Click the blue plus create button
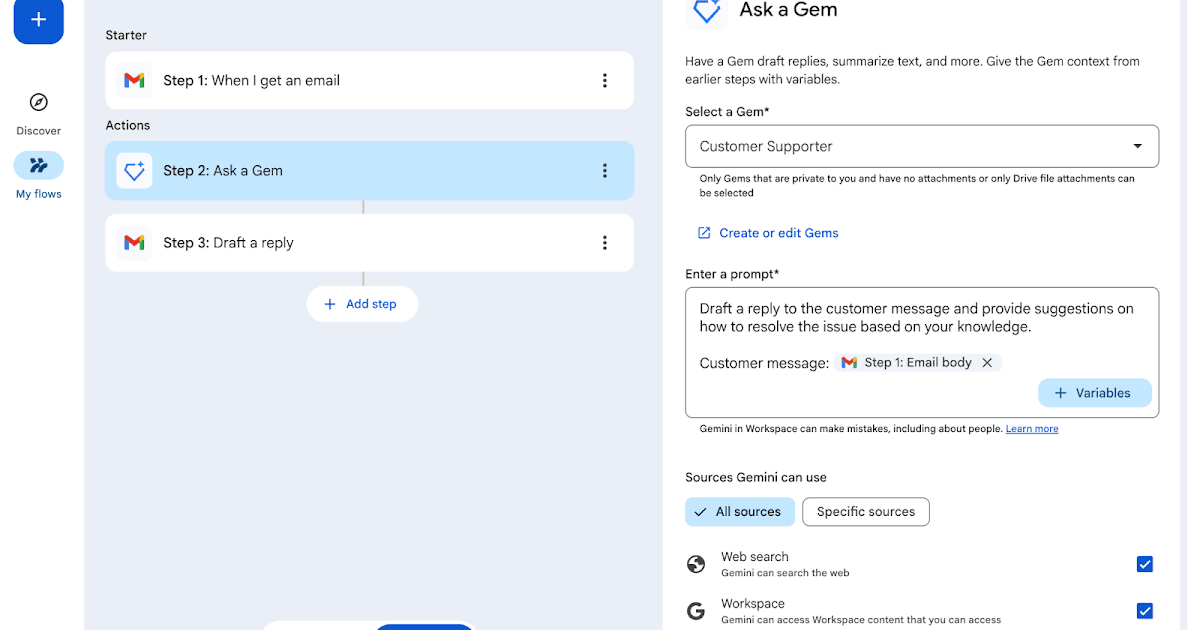Viewport: 1200px width, 630px height. [38, 20]
